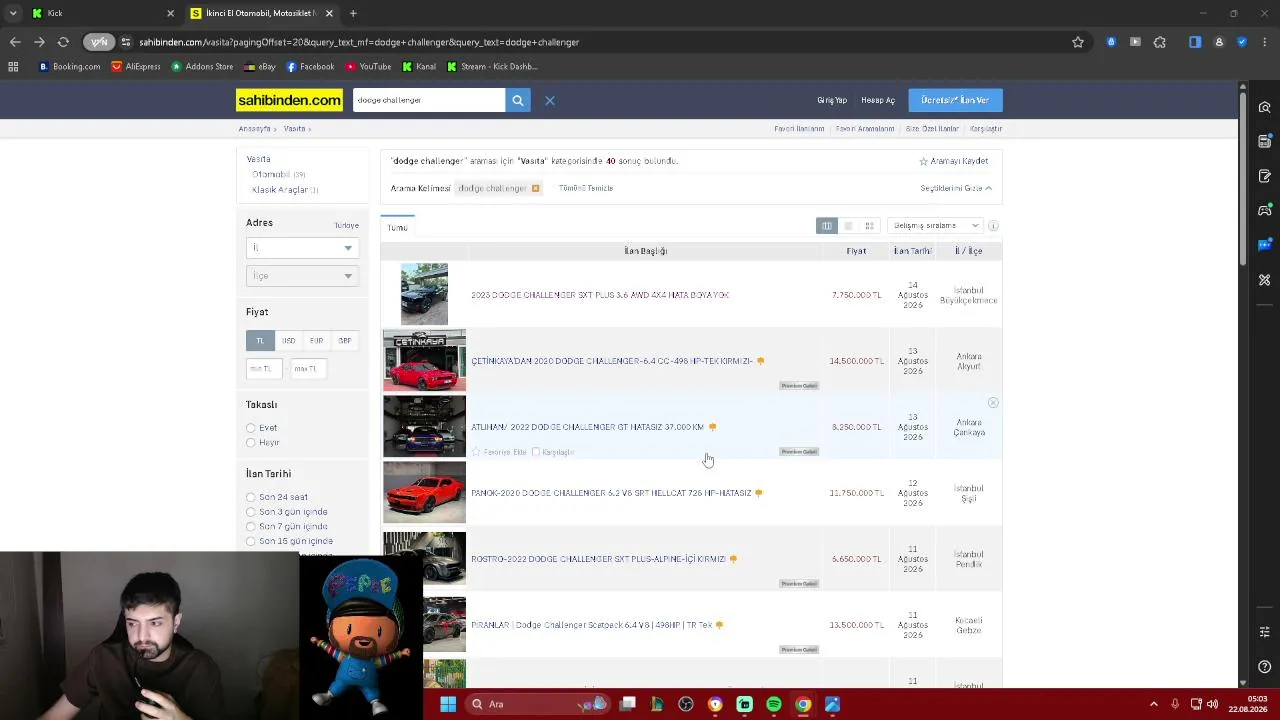This screenshot has height=720, width=1280.
Task: Click the 'Ücretsiz* İlan Ver' button
Action: (955, 100)
